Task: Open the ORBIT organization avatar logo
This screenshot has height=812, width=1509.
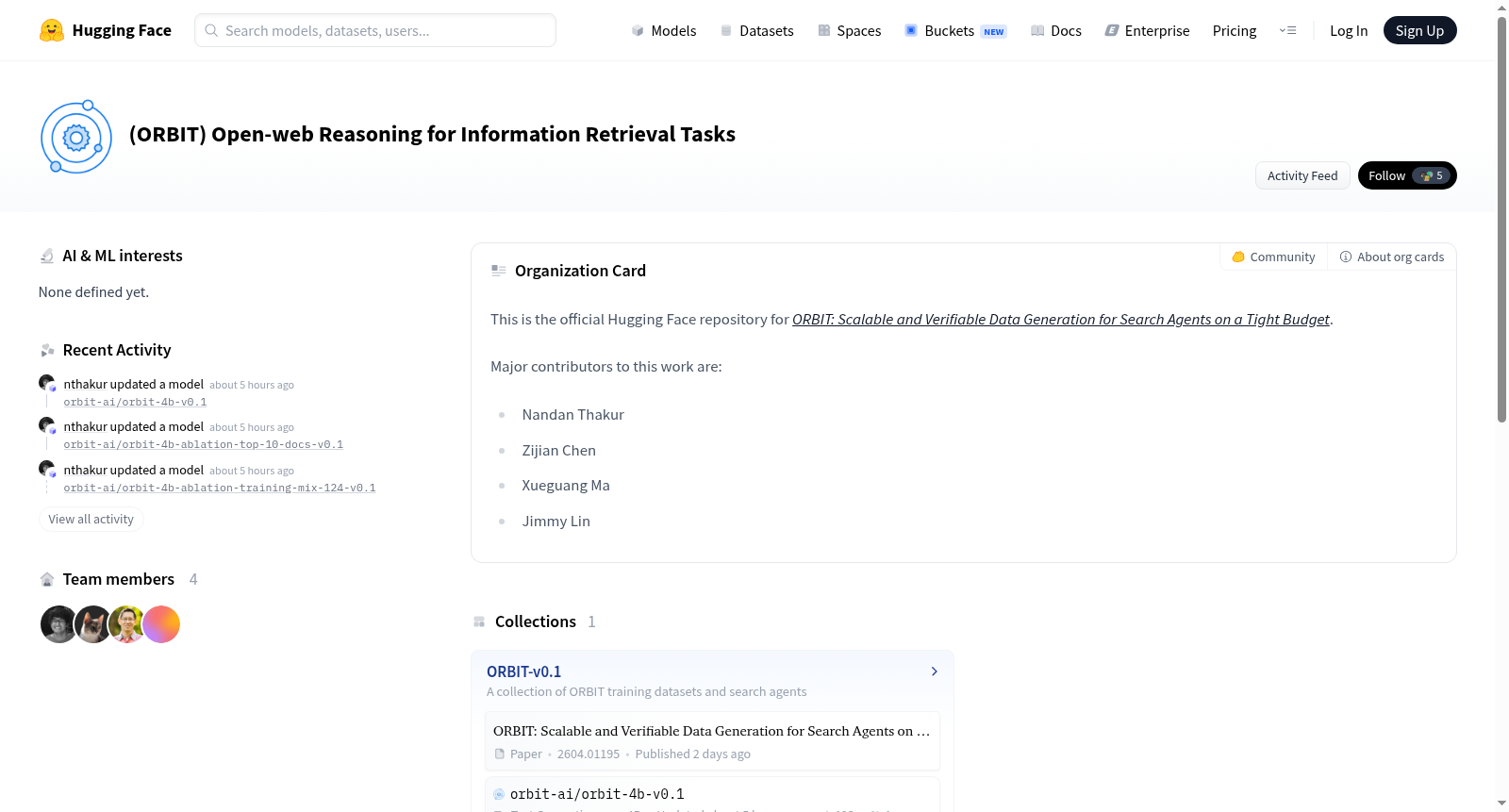Action: point(76,138)
